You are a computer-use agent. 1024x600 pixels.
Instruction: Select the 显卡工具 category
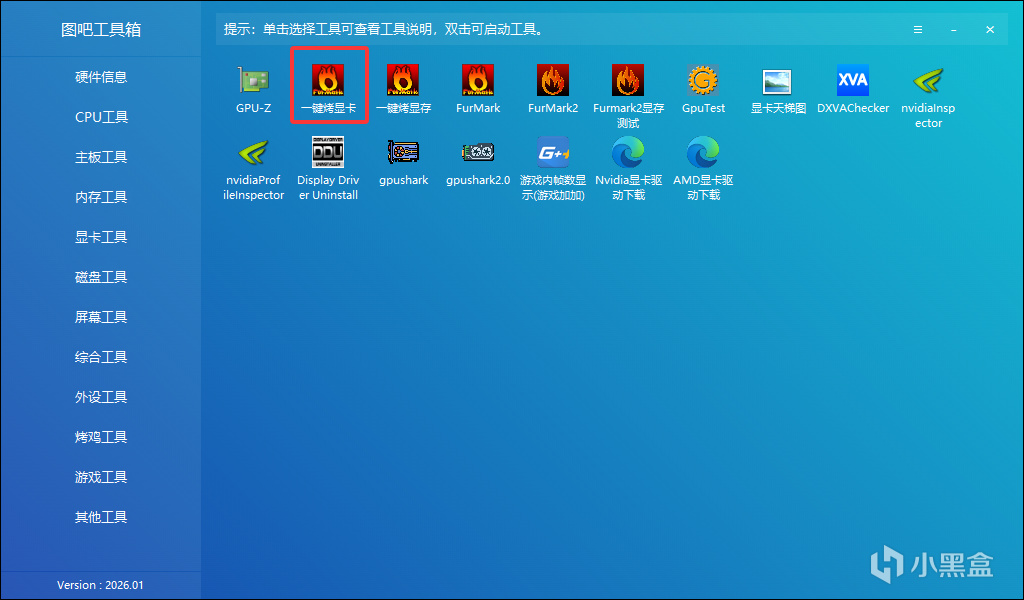101,237
